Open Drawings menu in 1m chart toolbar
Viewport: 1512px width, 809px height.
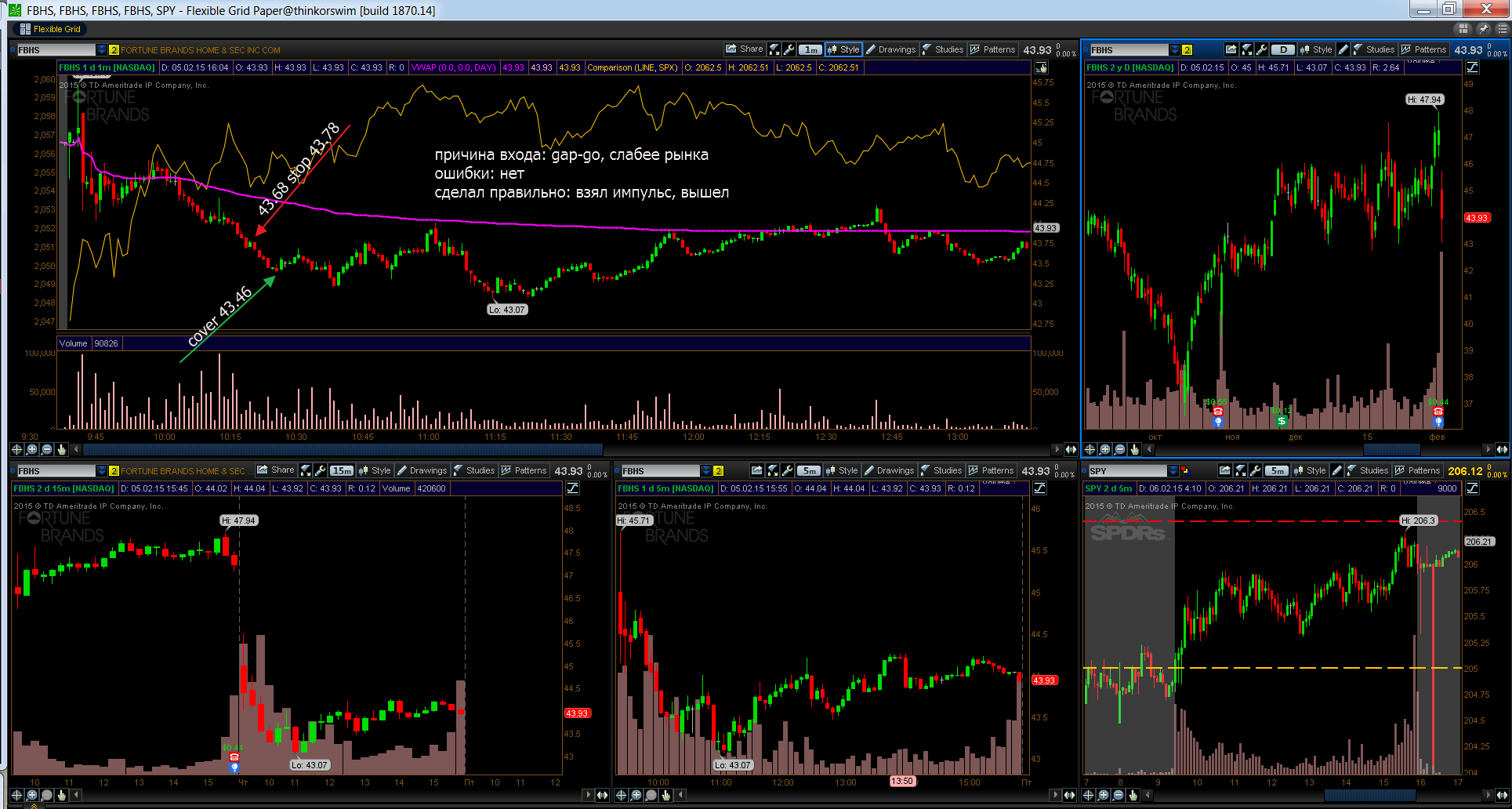click(890, 49)
